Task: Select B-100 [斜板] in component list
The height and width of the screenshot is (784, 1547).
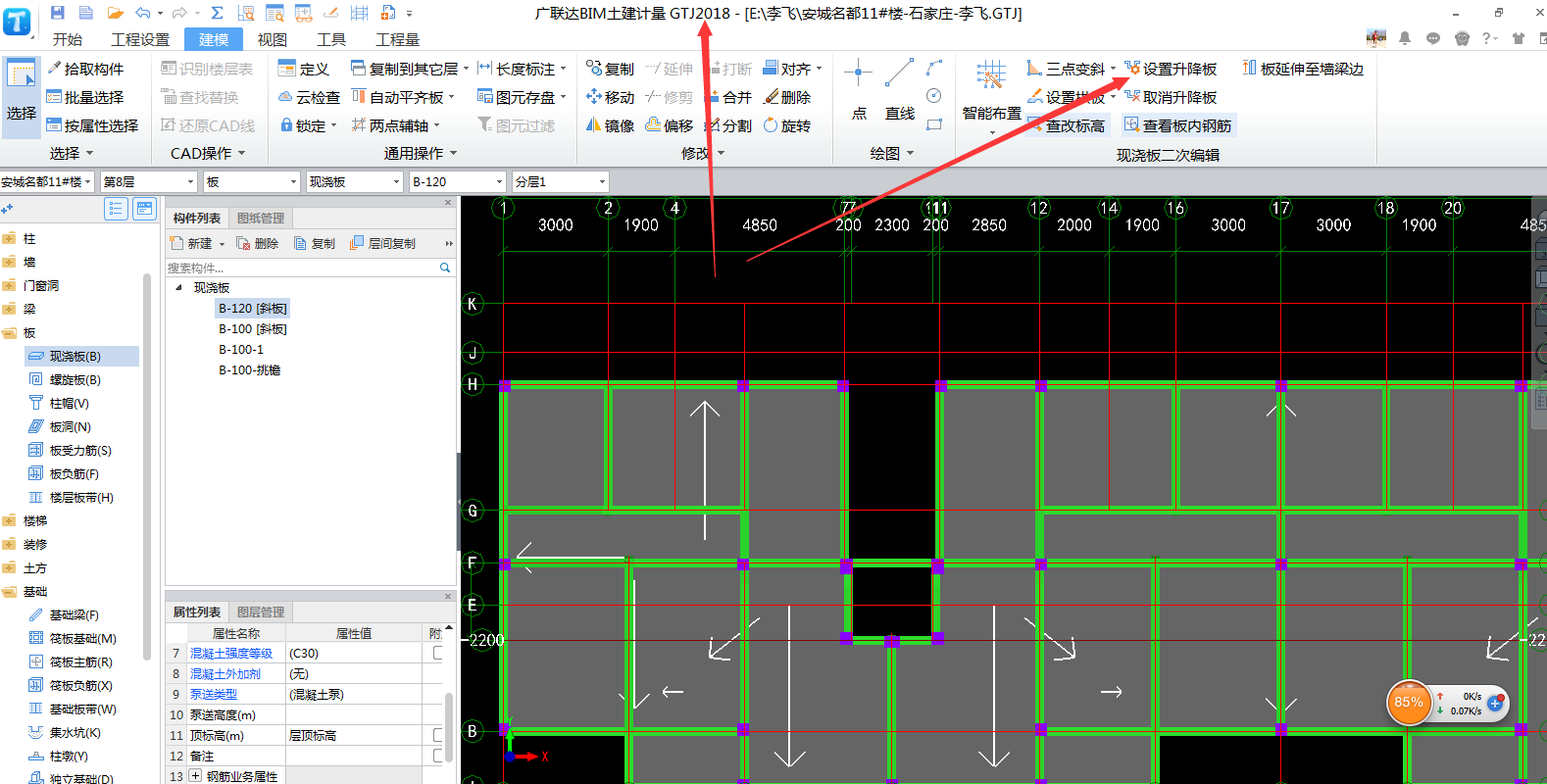Action: 253,329
